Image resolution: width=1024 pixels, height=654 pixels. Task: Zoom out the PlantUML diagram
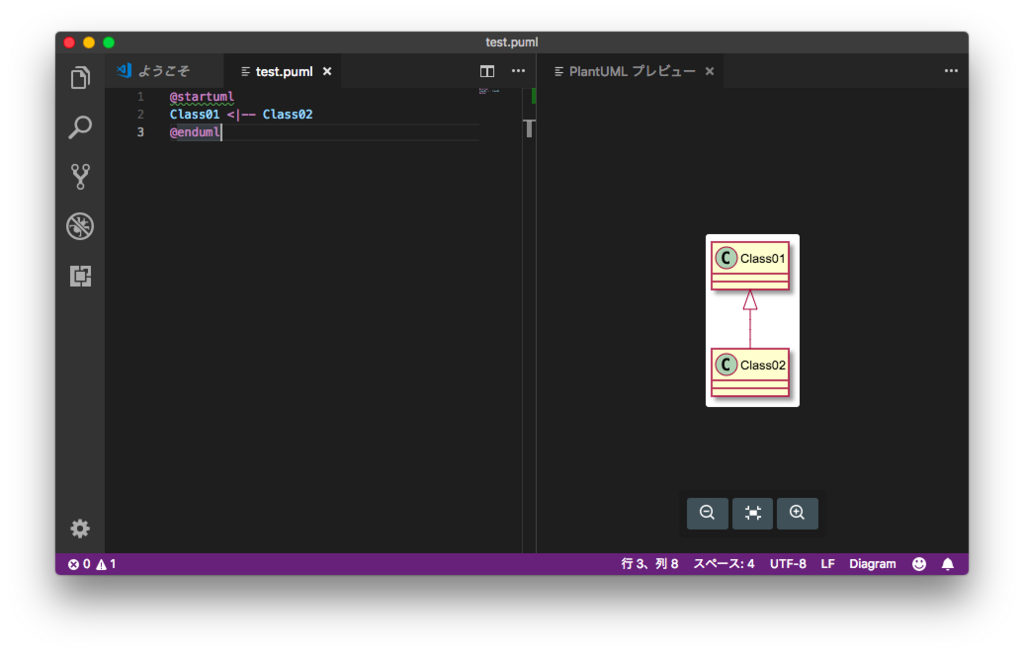coord(707,513)
